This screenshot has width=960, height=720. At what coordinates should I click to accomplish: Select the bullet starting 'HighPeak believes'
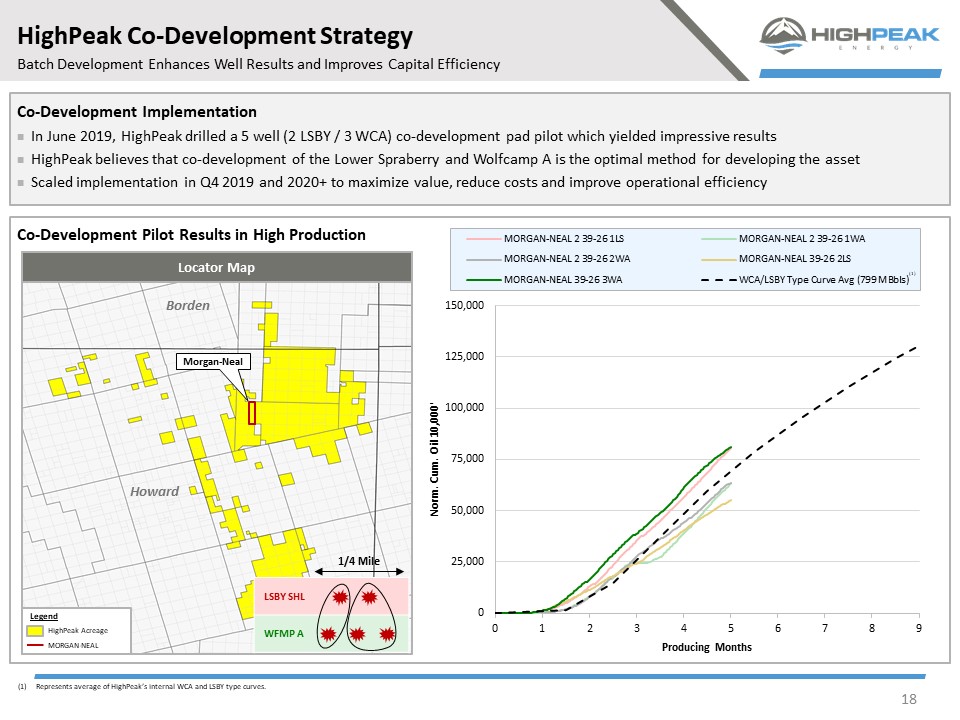[445, 159]
